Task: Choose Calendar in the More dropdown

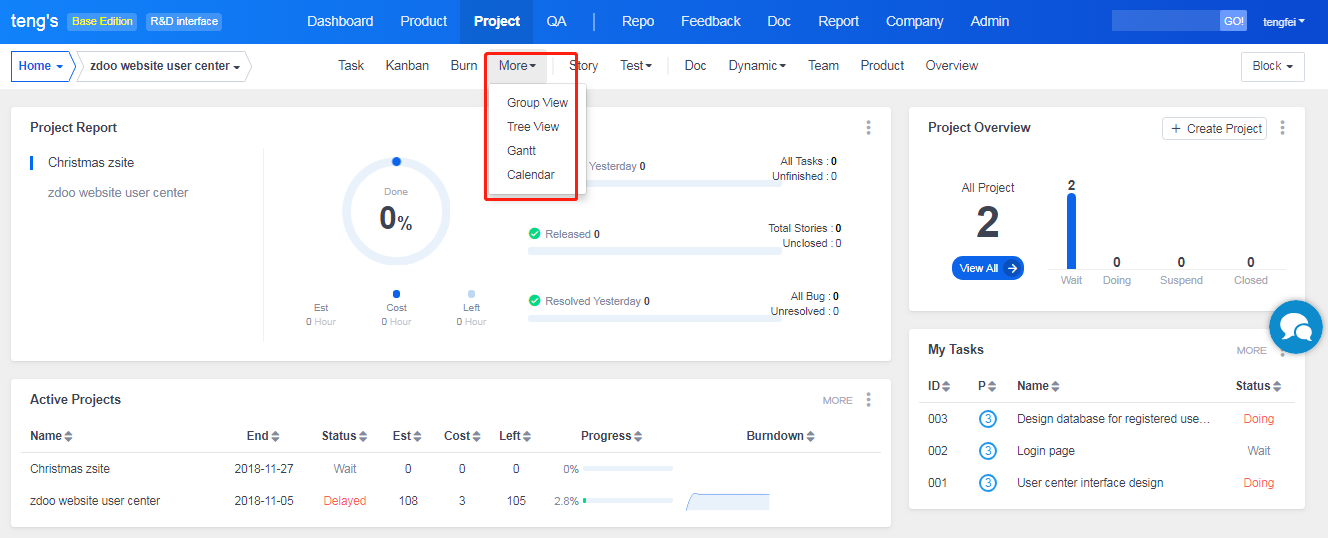Action: click(530, 175)
